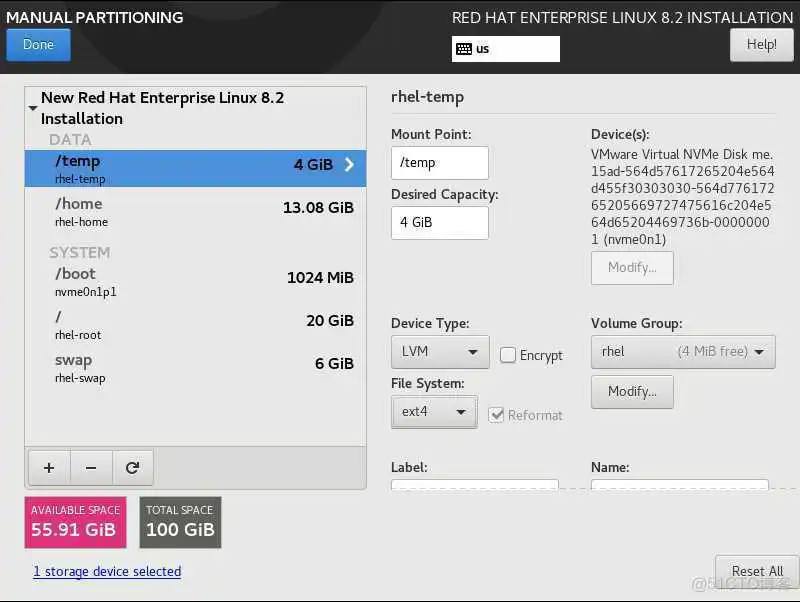Click the Label input field

pos(474,484)
